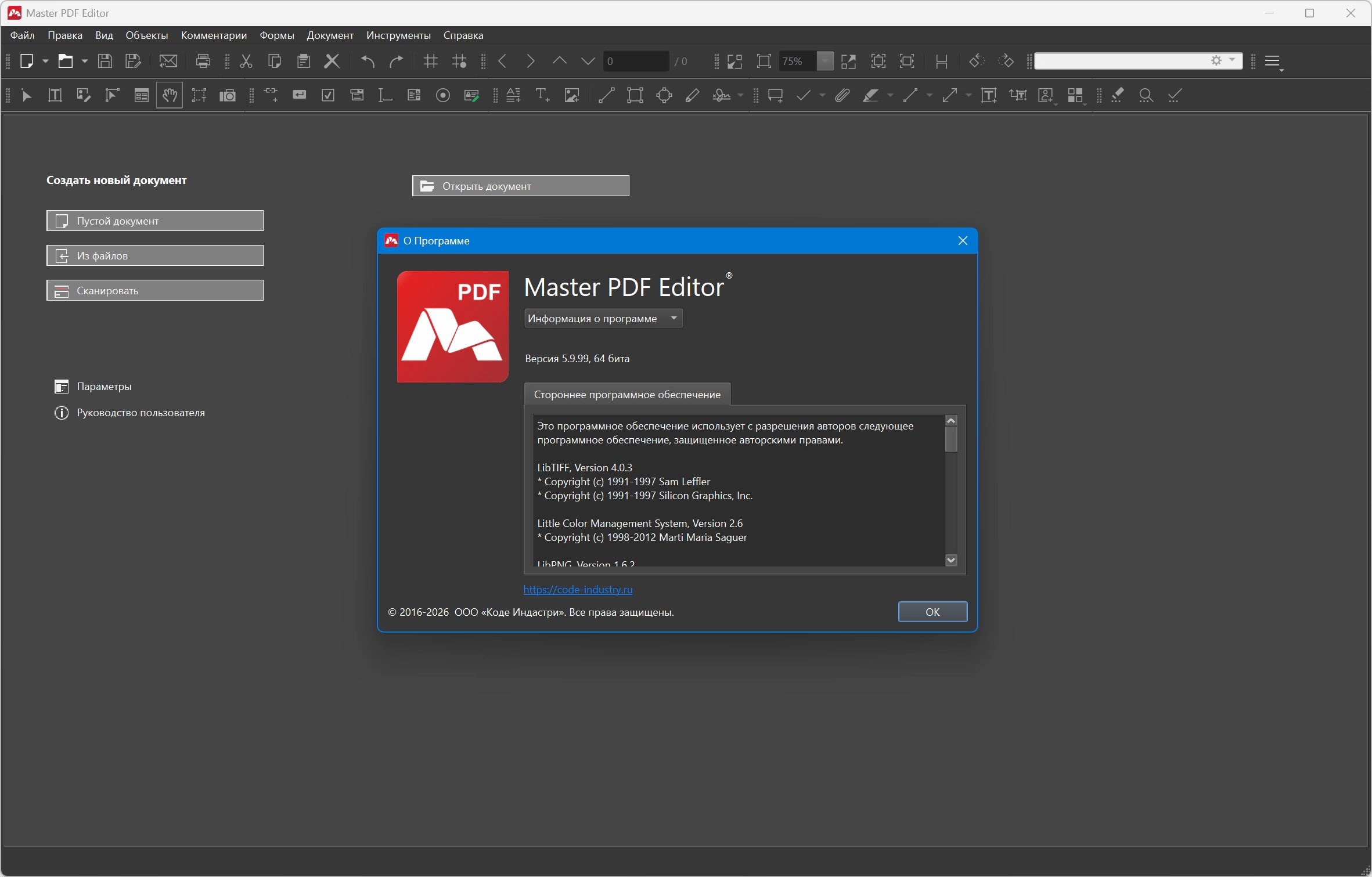The height and width of the screenshot is (877, 1372).
Task: Select the check box form tool
Action: (329, 95)
